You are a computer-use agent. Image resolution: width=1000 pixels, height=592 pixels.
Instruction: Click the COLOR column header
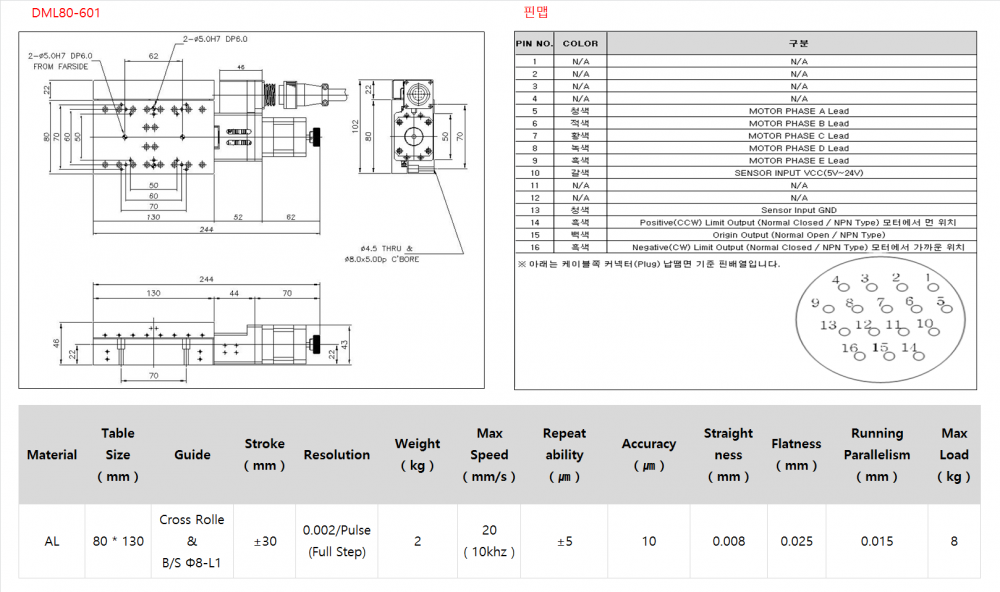coord(580,44)
